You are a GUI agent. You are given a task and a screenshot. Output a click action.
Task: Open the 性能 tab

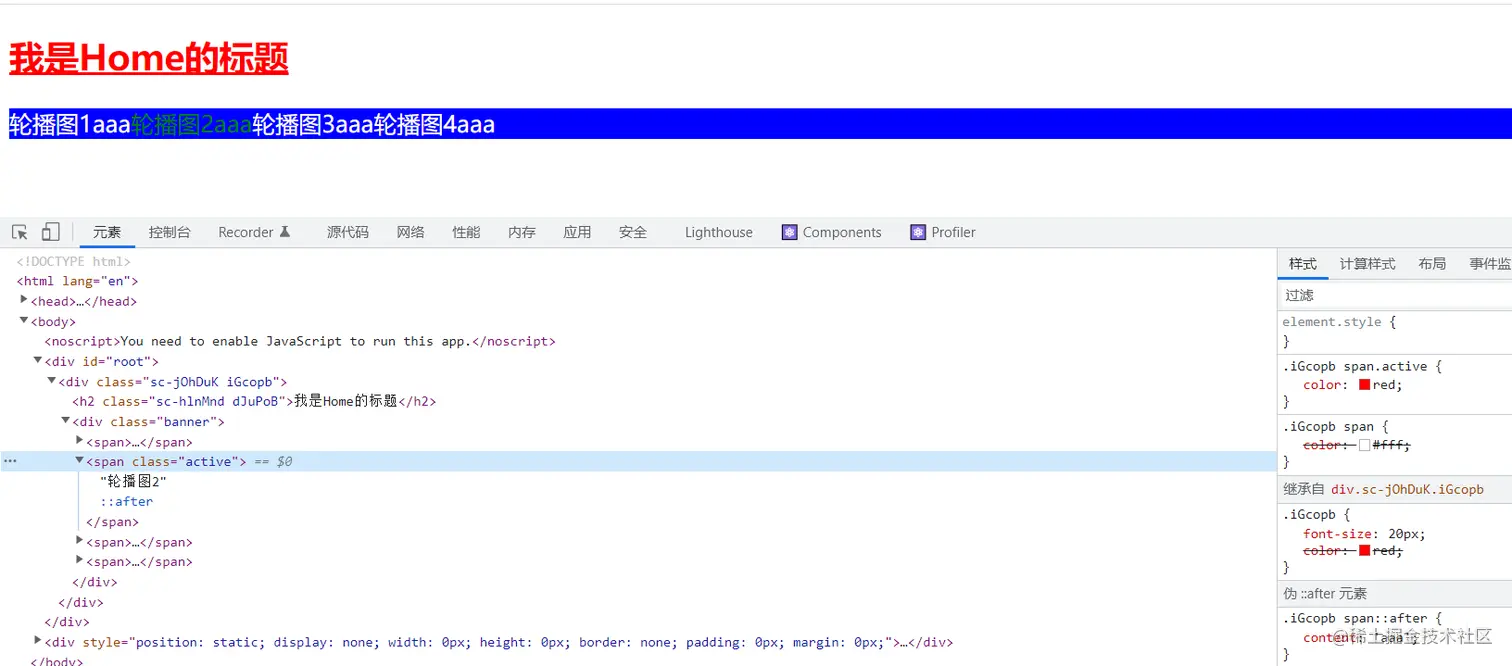(466, 232)
